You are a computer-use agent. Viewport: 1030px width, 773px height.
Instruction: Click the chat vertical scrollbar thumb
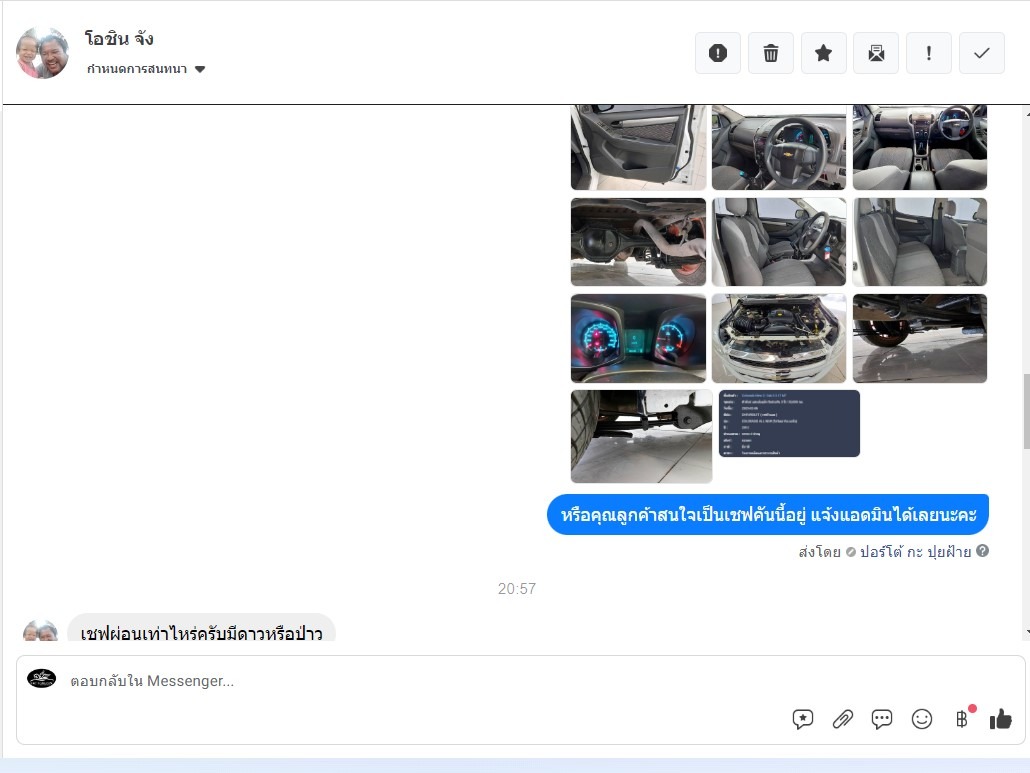[1026, 411]
